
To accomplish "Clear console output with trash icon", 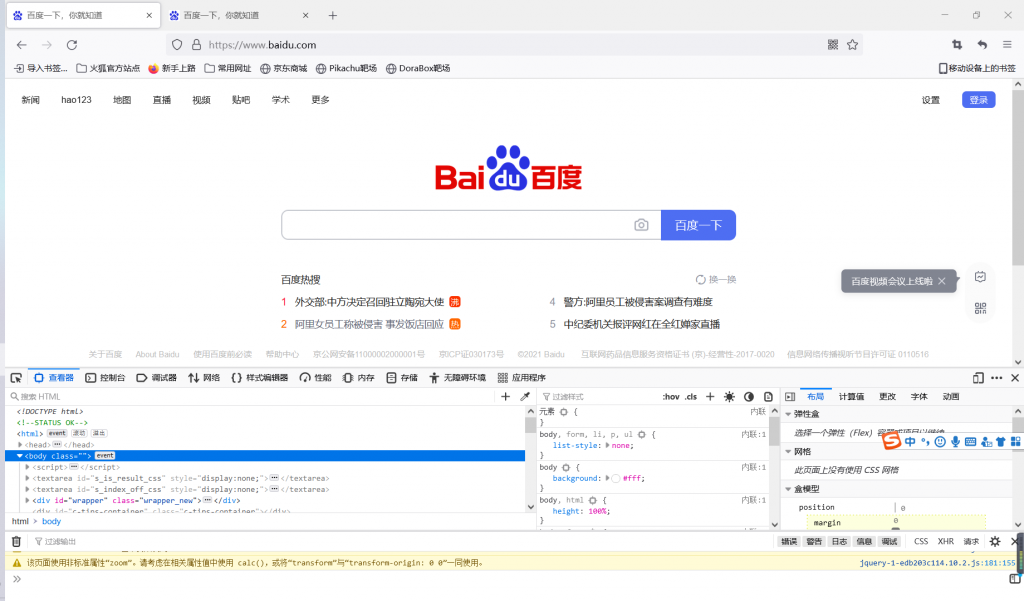I will [x=16, y=542].
